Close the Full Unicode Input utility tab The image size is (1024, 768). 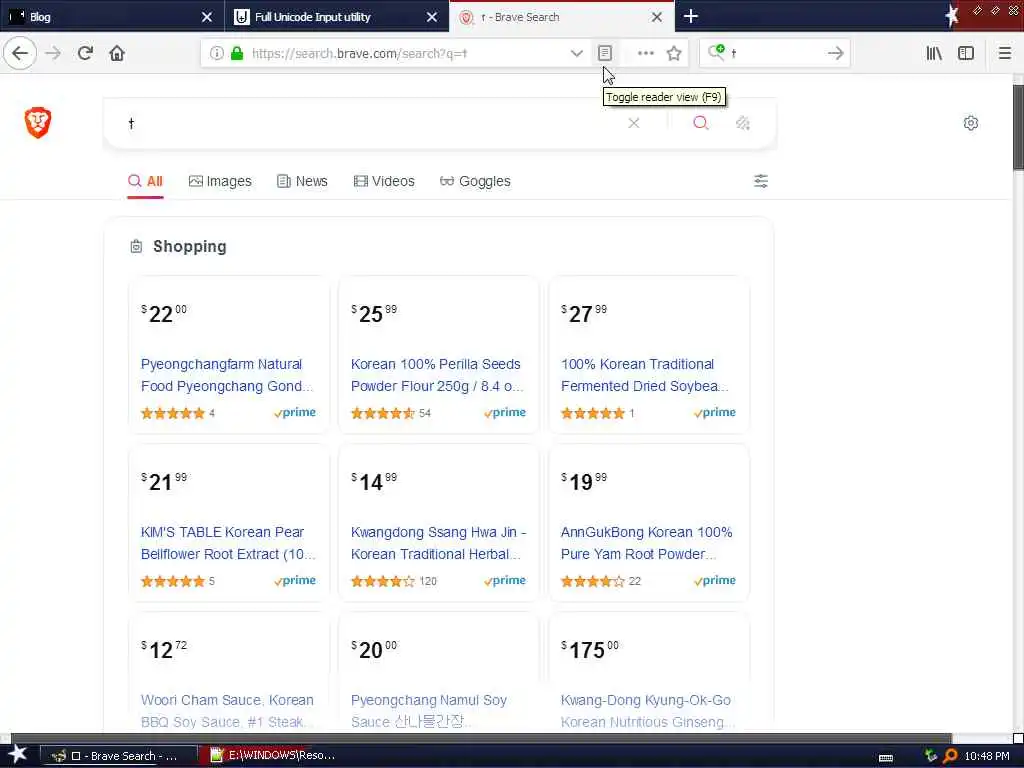pos(432,17)
